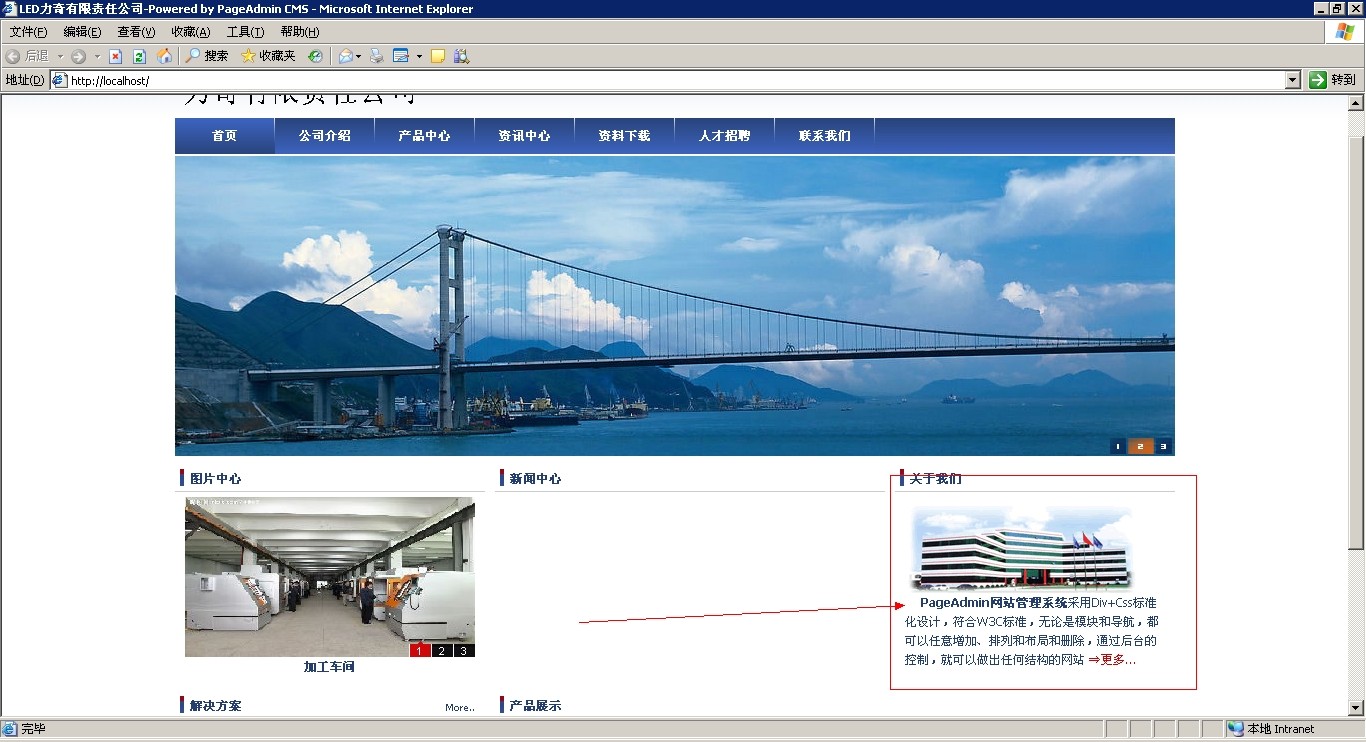
Task: Select the 产品中心 navigation tab
Action: (x=424, y=136)
